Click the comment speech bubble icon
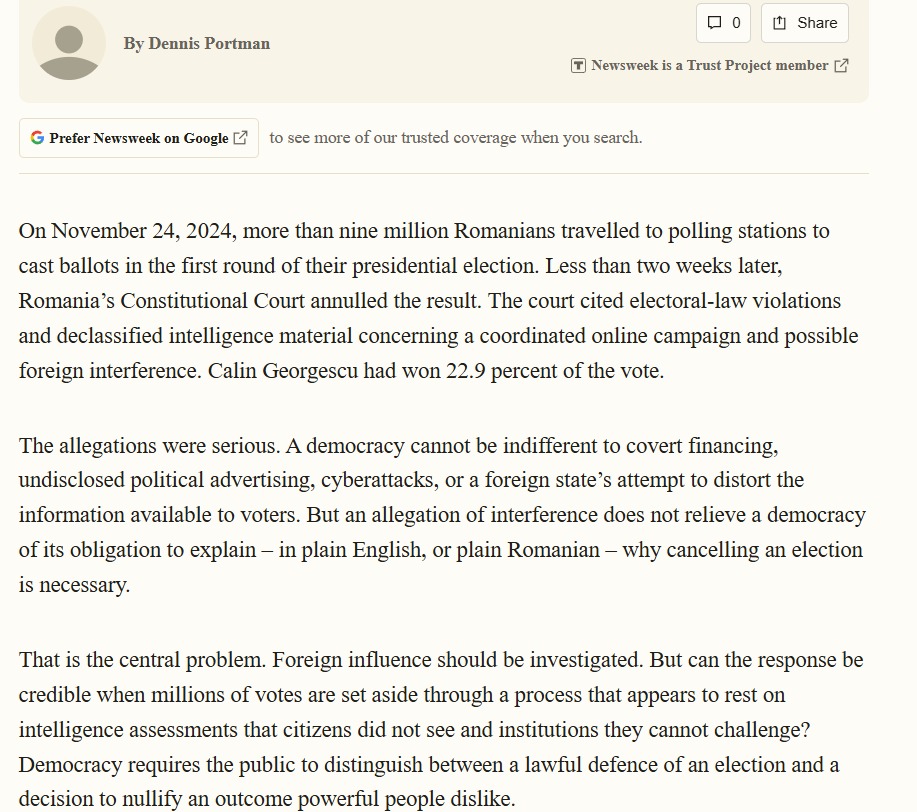The height and width of the screenshot is (812, 917). pyautogui.click(x=714, y=23)
